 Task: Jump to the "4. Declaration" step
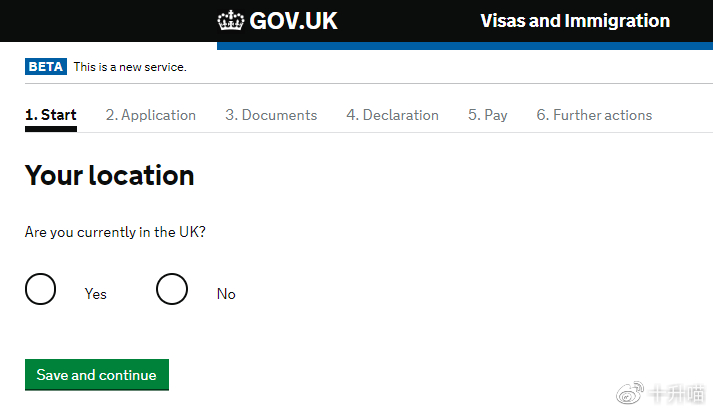tap(392, 115)
